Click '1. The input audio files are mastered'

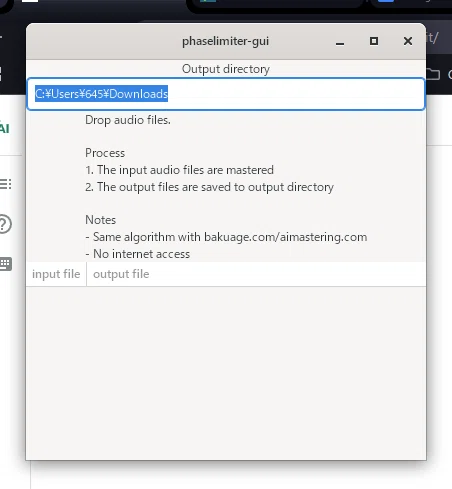[179, 170]
